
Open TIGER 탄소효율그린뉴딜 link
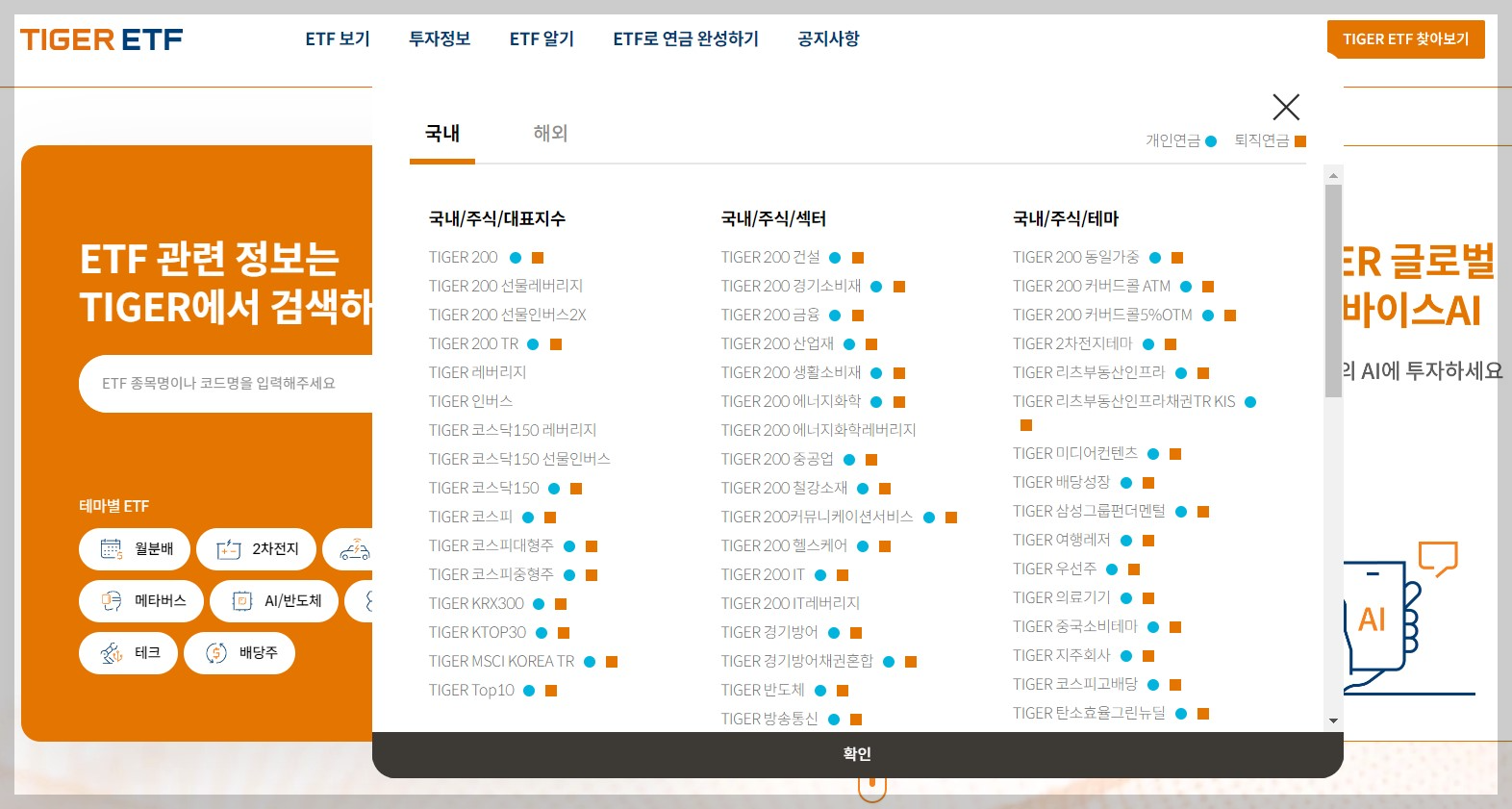click(x=1089, y=714)
